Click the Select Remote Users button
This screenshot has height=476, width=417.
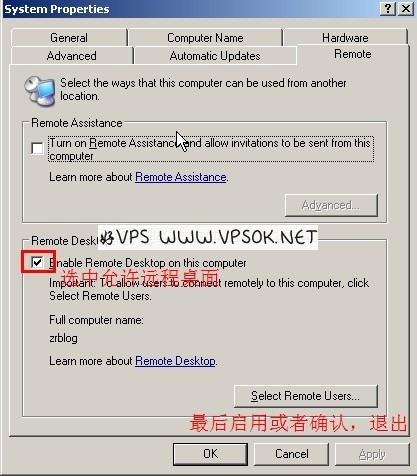306,396
